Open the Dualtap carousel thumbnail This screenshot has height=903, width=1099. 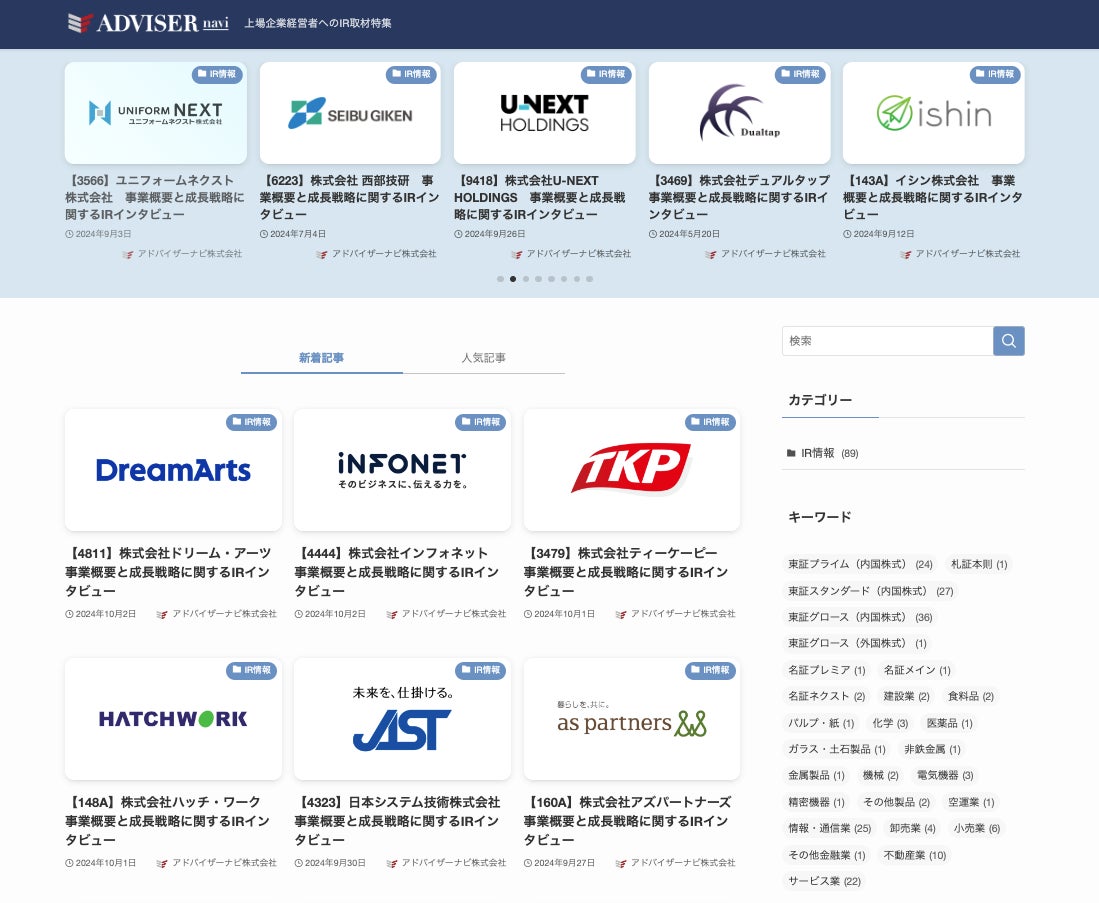739,113
